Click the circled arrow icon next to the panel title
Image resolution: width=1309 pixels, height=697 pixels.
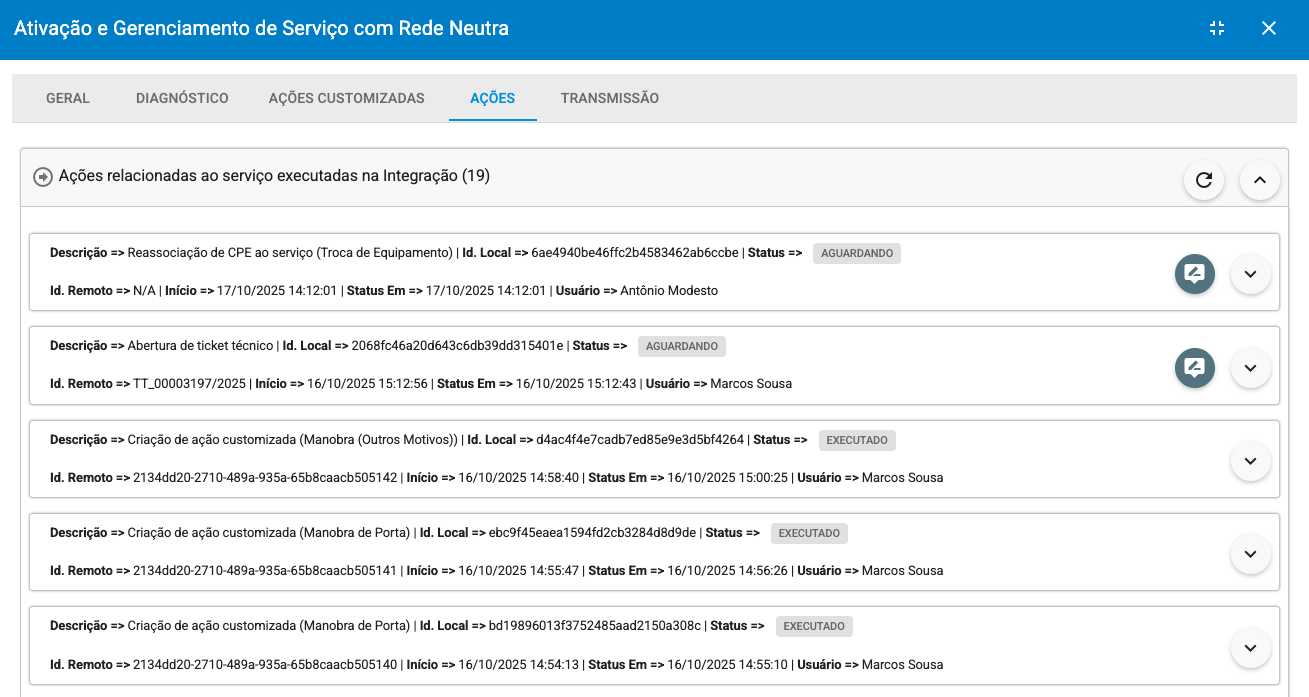point(42,176)
